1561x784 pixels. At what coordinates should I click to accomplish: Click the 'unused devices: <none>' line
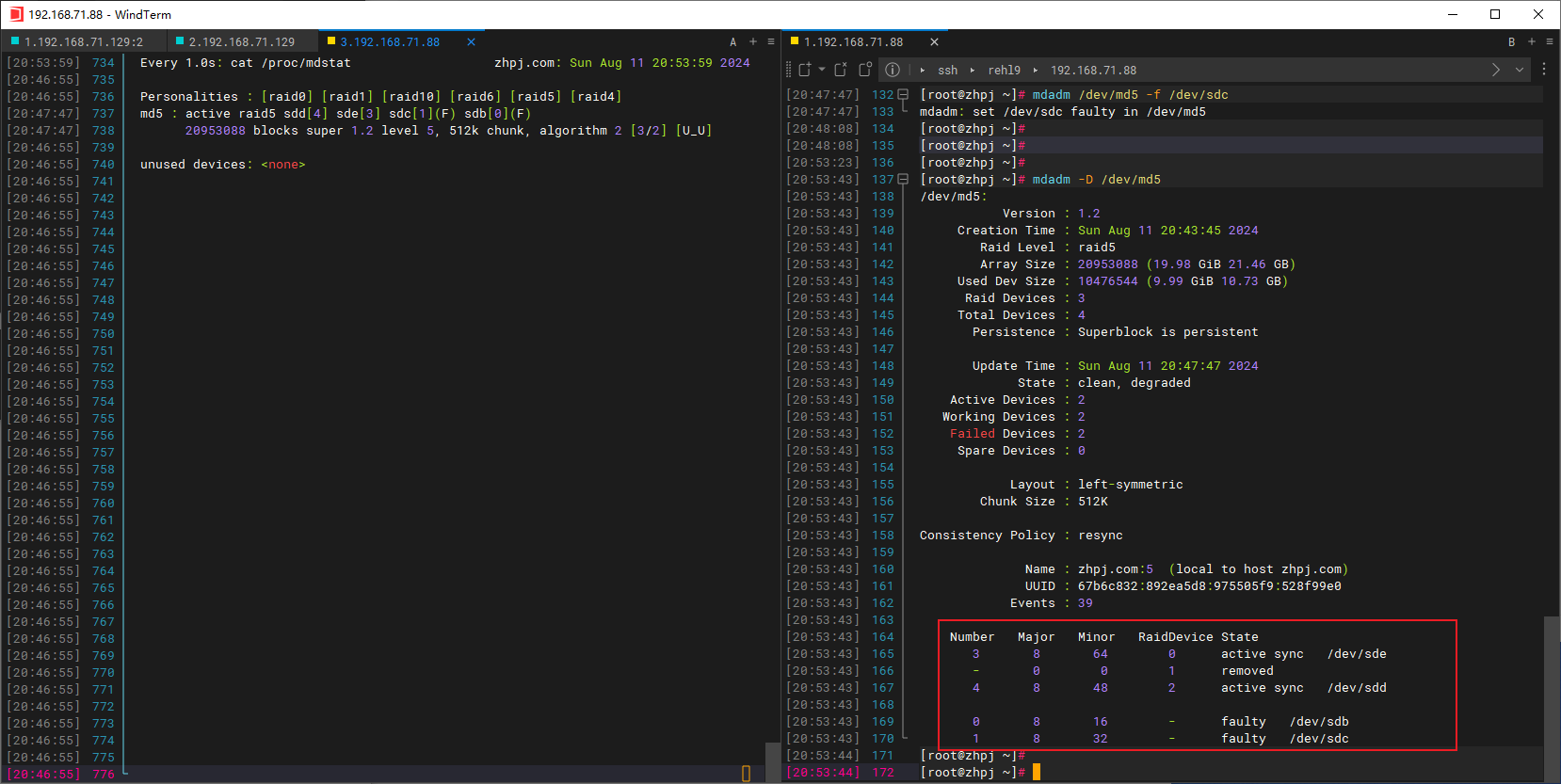tap(222, 164)
